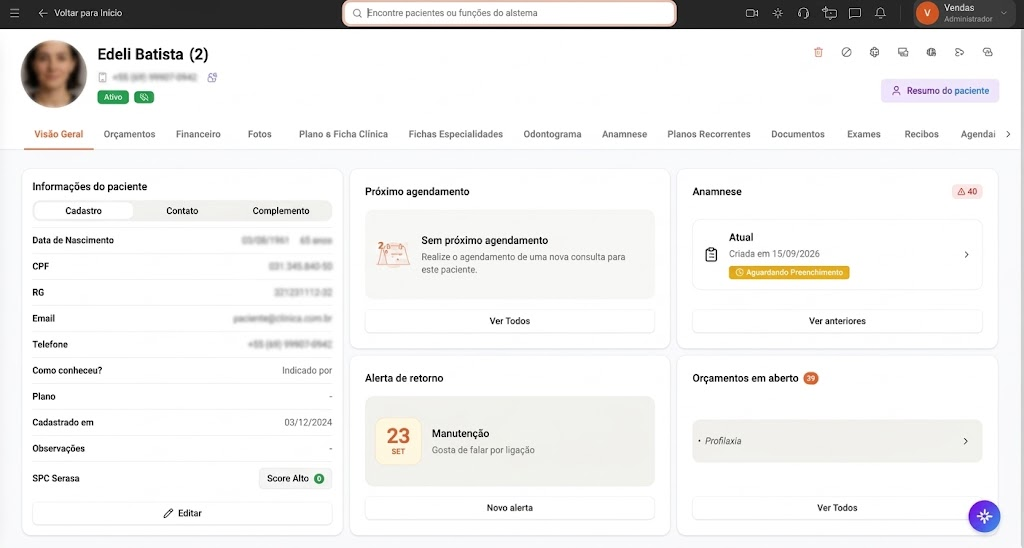Click the screen-with-tag icon in patient header
Screen dimensions: 1024x548
click(x=903, y=52)
